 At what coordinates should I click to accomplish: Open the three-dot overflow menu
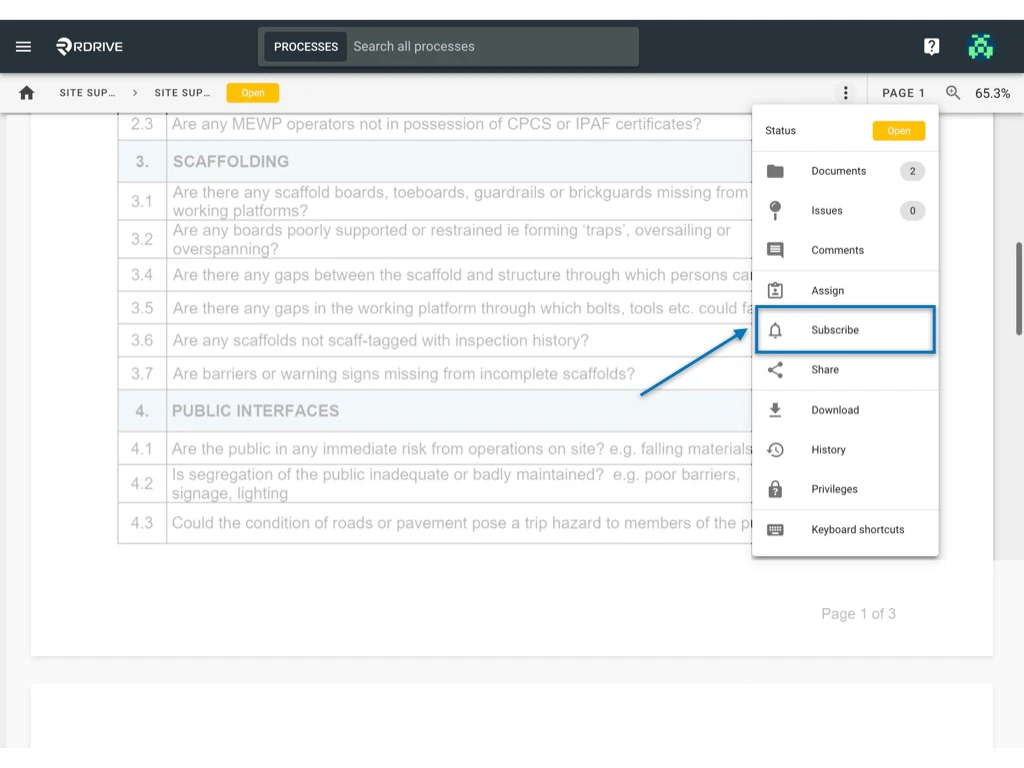845,92
